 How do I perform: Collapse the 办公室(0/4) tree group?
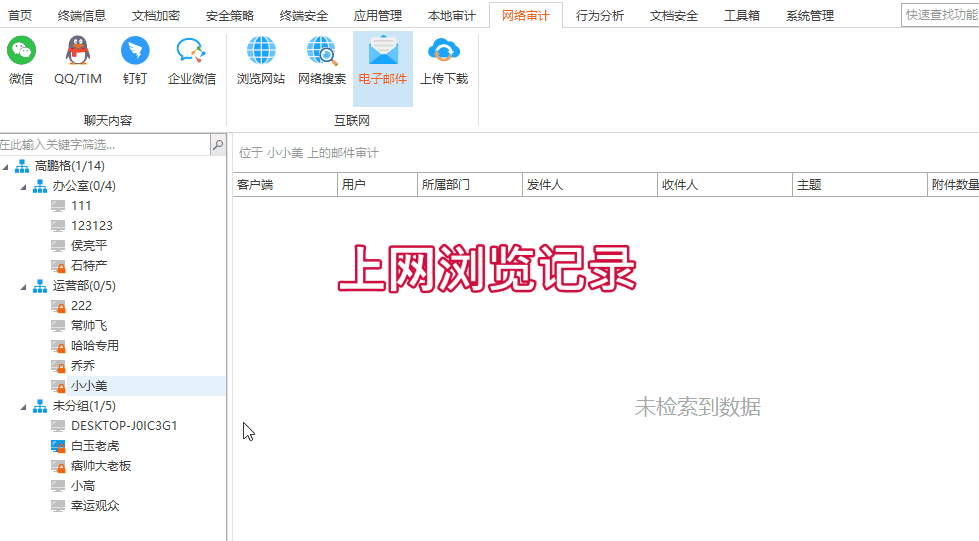tap(23, 186)
